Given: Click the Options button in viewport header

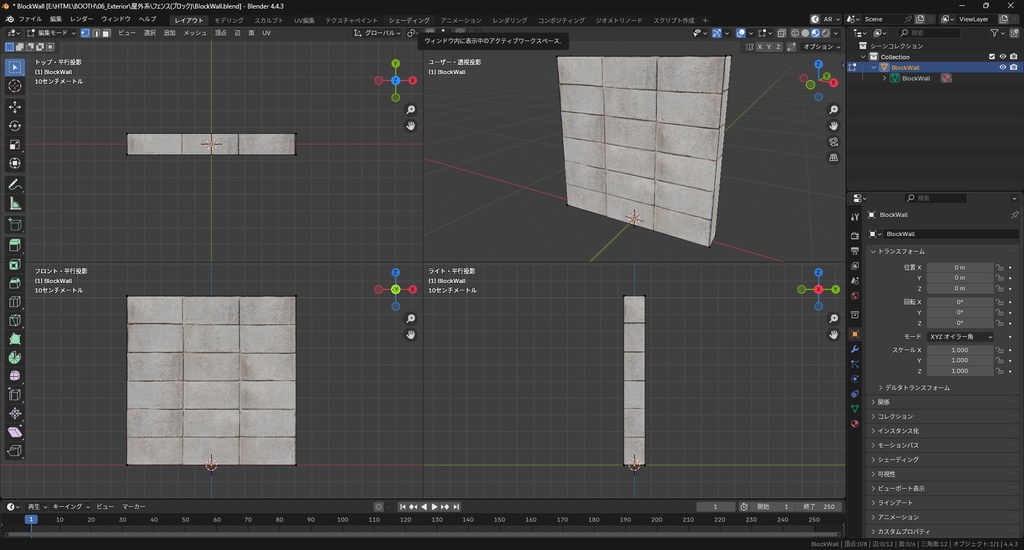Looking at the screenshot, I should 819,46.
